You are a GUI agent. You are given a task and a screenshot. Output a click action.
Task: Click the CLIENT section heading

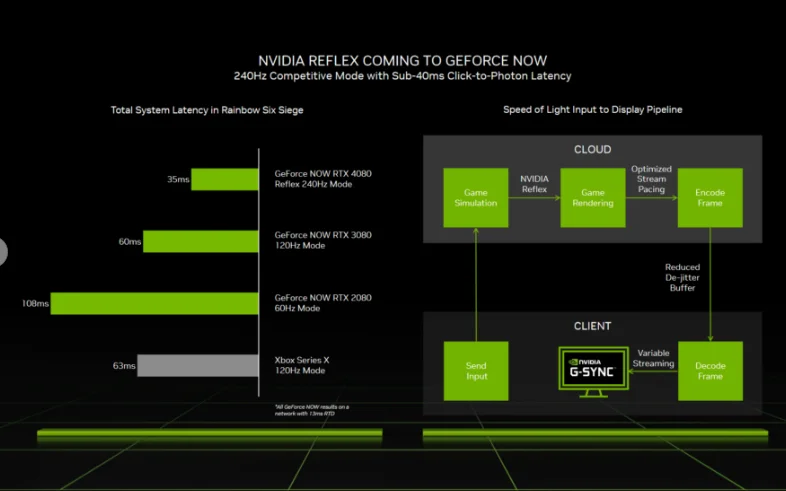coord(593,326)
